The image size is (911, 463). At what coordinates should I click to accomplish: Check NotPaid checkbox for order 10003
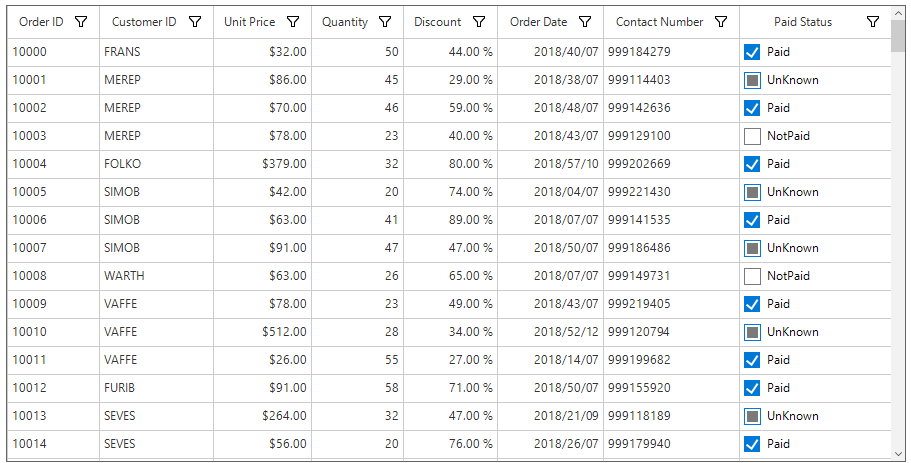[752, 136]
